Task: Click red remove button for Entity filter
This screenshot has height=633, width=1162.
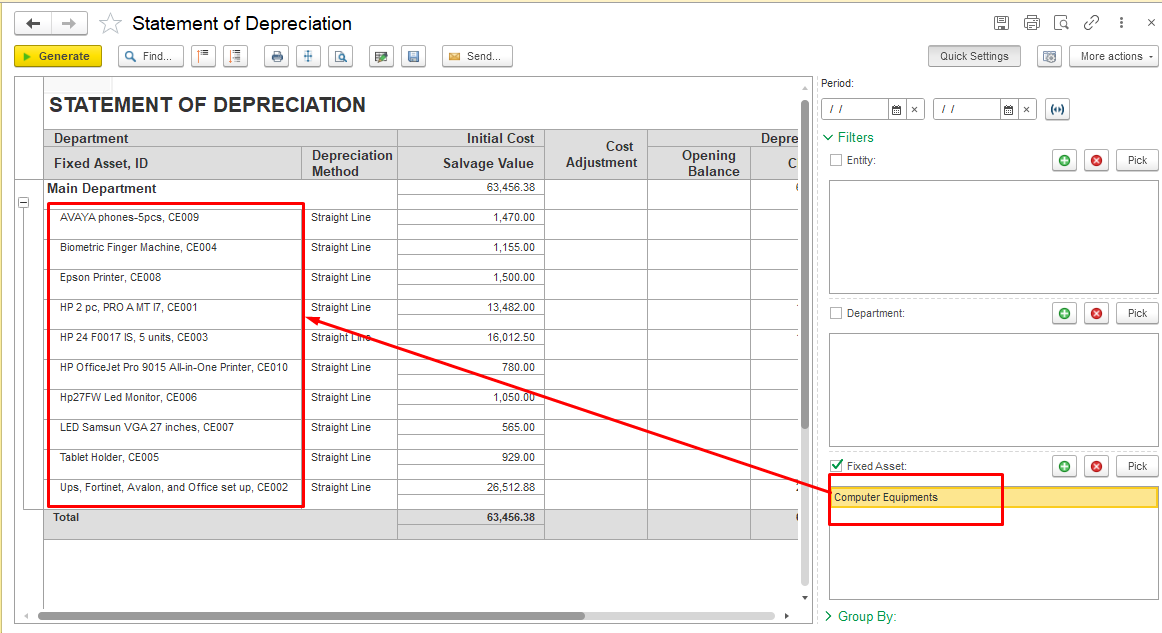Action: click(1096, 160)
